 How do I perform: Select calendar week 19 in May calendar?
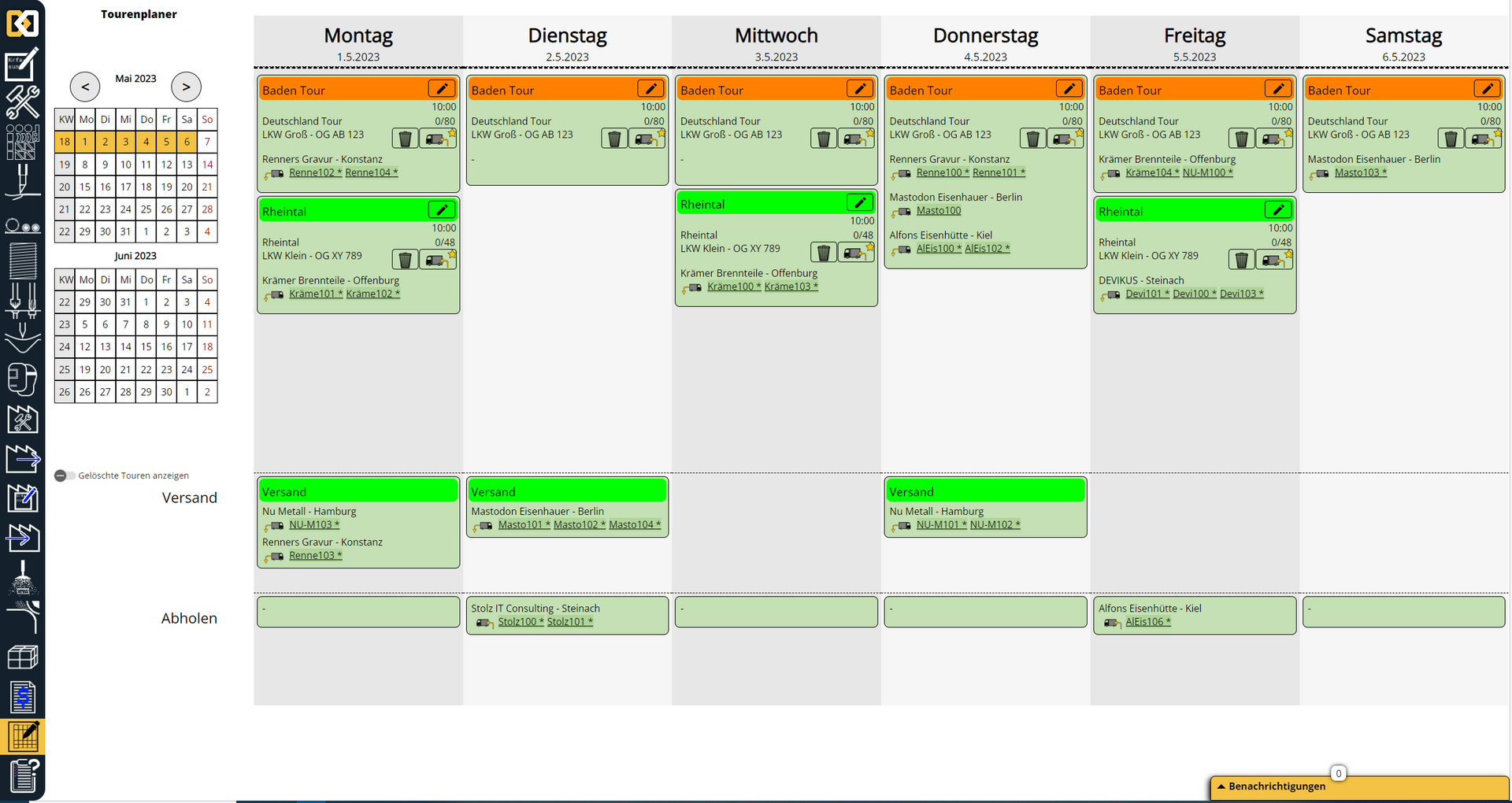pos(65,165)
